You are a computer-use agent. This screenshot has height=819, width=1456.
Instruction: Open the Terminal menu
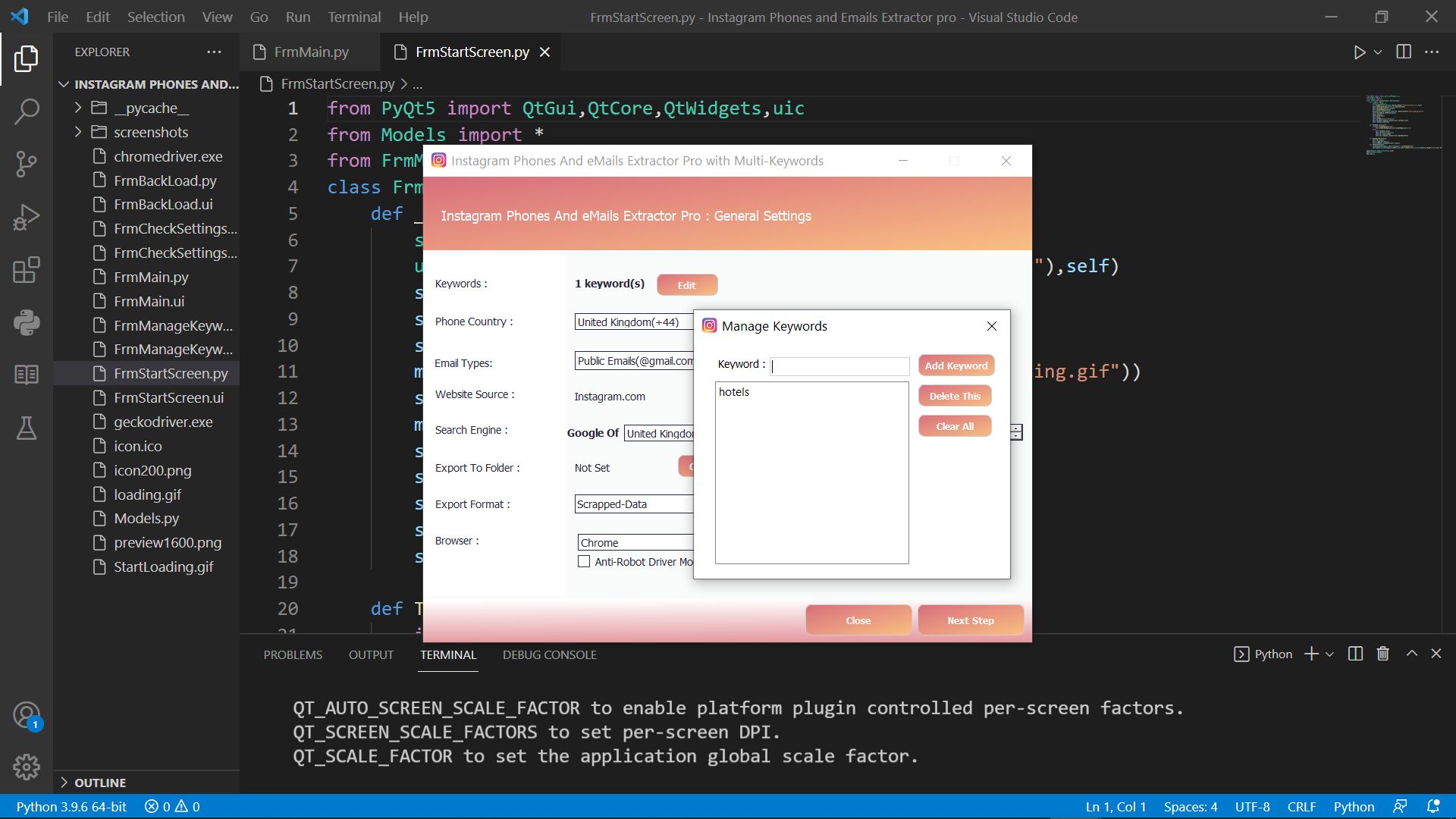pyautogui.click(x=354, y=17)
